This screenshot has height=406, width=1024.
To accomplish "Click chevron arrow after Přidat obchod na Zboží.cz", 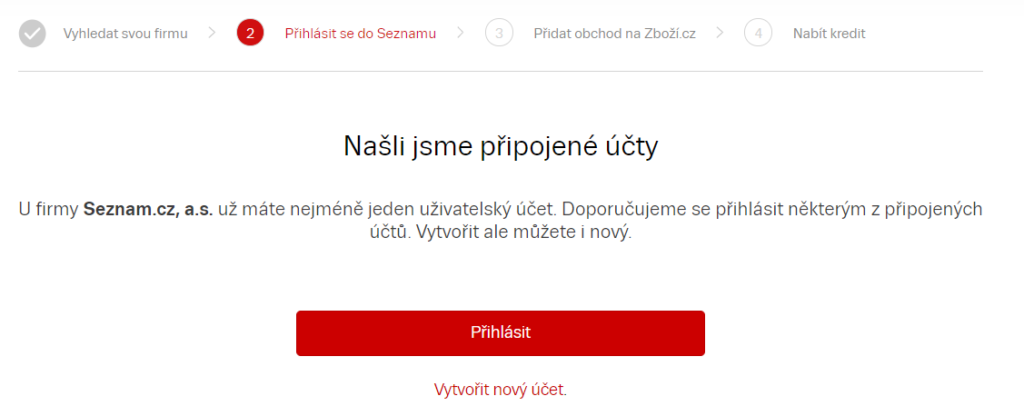I will click(x=720, y=33).
